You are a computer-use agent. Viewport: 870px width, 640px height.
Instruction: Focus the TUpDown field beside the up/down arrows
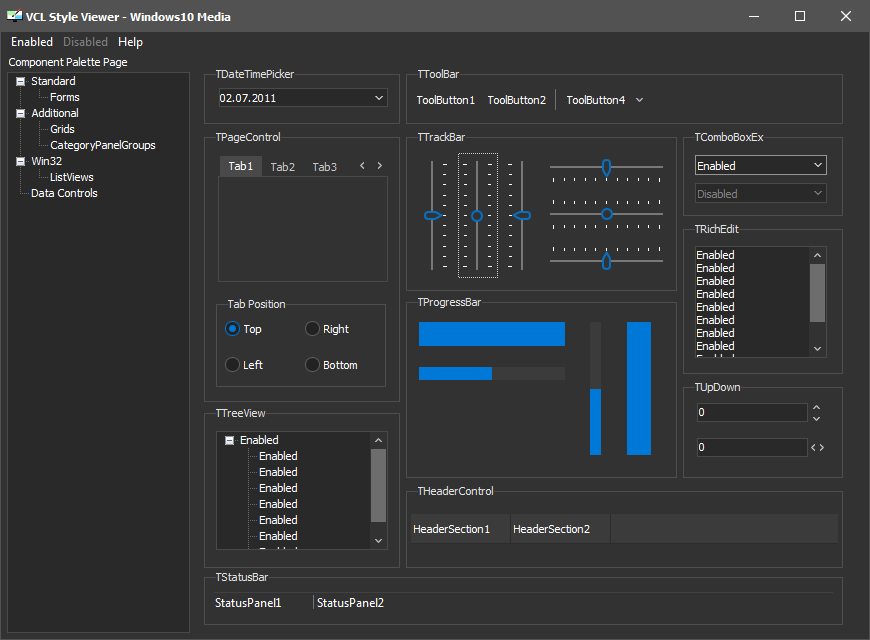point(752,412)
